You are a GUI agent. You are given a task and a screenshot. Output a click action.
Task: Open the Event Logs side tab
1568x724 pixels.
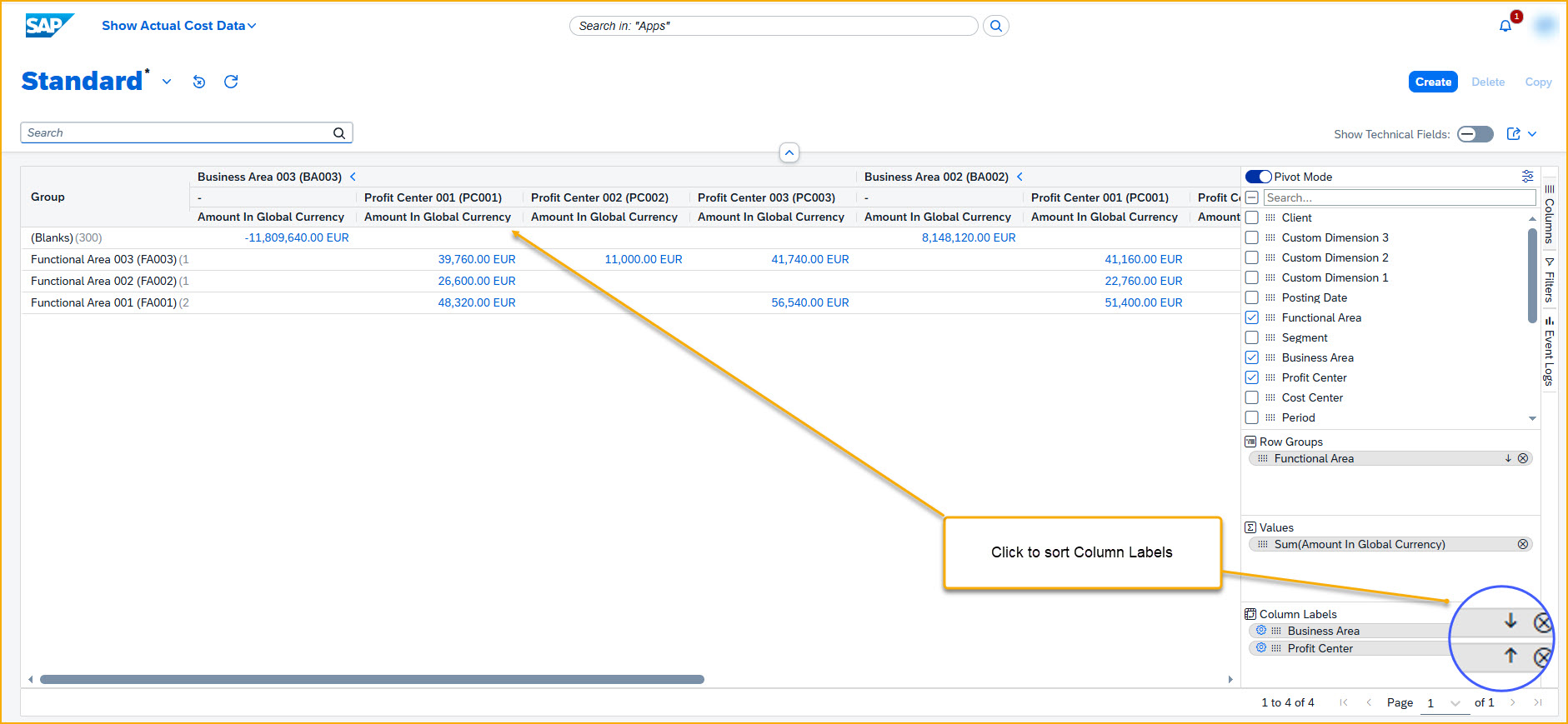coord(1550,351)
